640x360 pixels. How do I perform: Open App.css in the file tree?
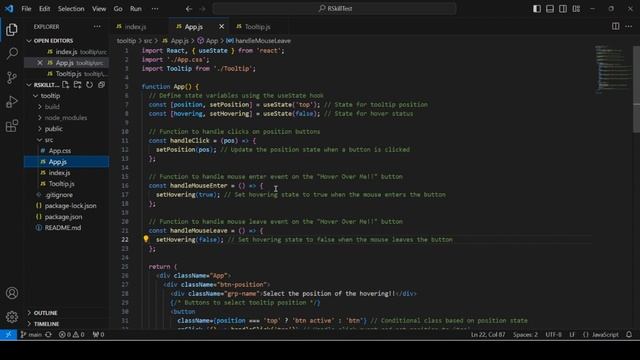(67, 151)
